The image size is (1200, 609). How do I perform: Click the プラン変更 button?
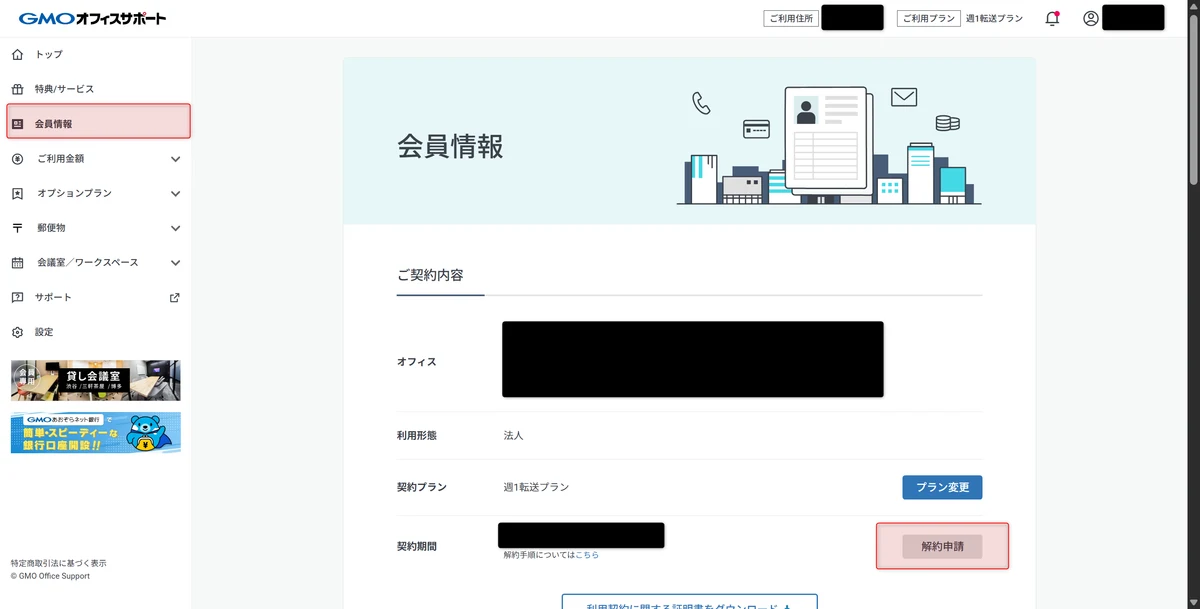click(x=942, y=487)
